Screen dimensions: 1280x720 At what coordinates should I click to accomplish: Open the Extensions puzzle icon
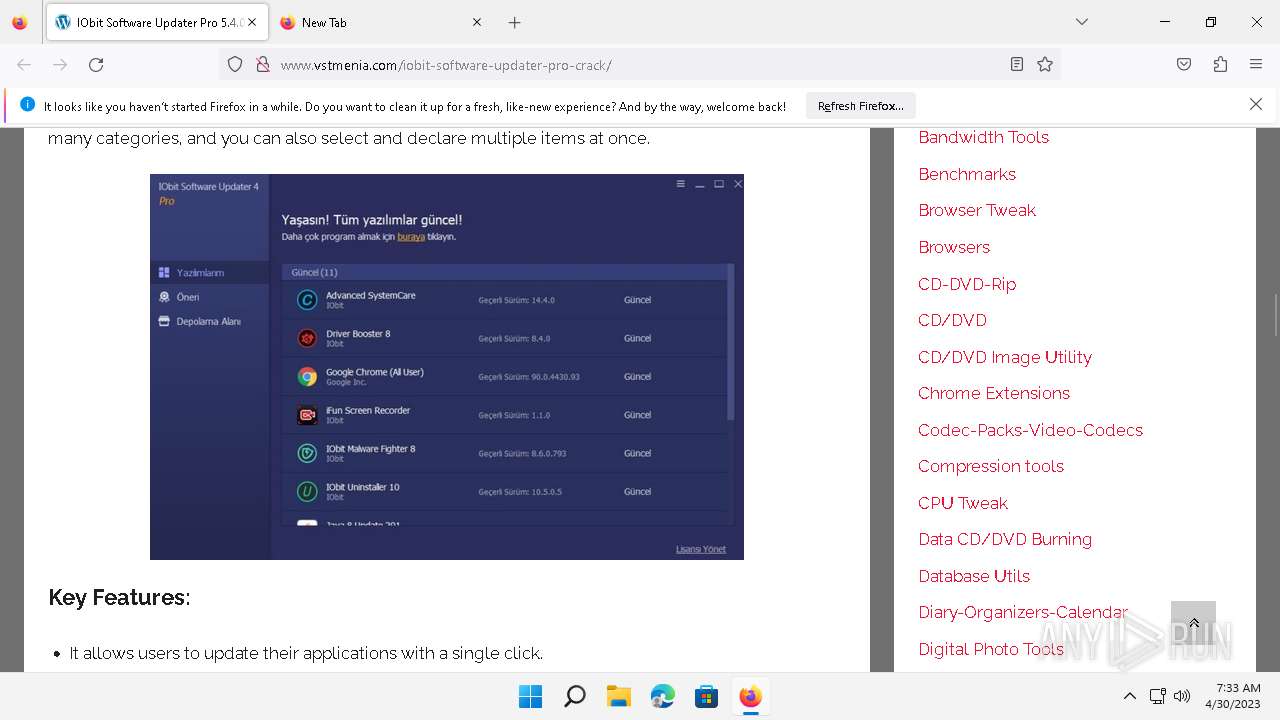pos(1220,65)
